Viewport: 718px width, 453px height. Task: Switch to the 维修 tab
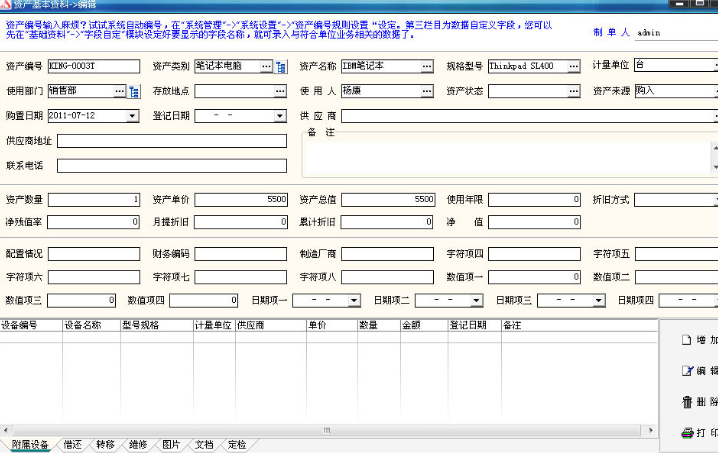(x=138, y=444)
